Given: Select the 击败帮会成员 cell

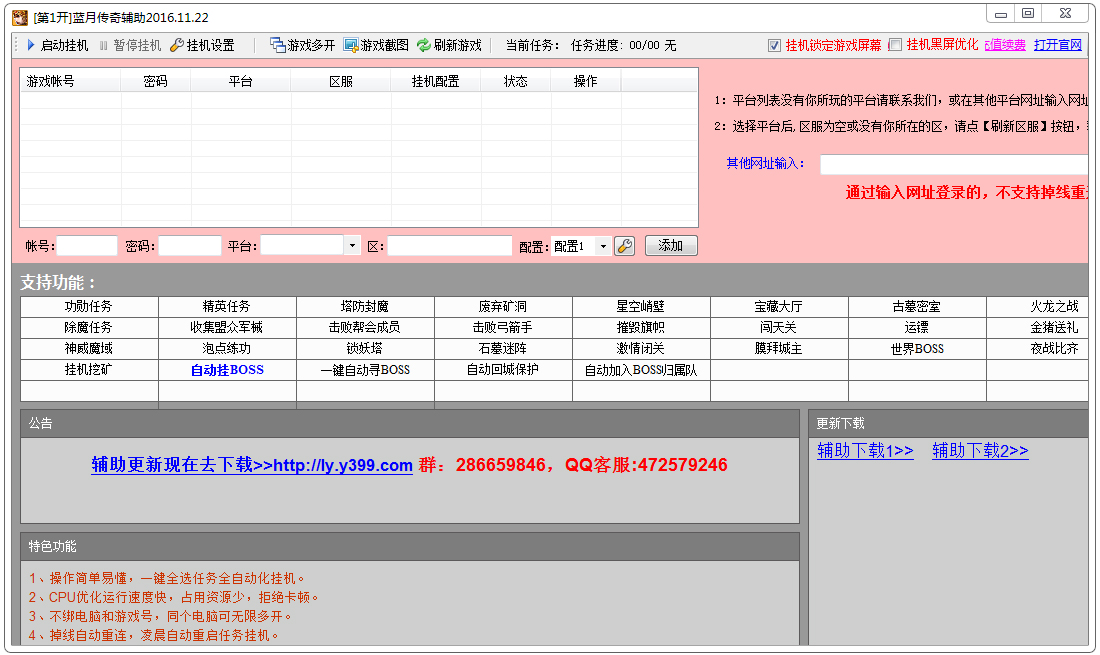Looking at the screenshot, I should [365, 328].
